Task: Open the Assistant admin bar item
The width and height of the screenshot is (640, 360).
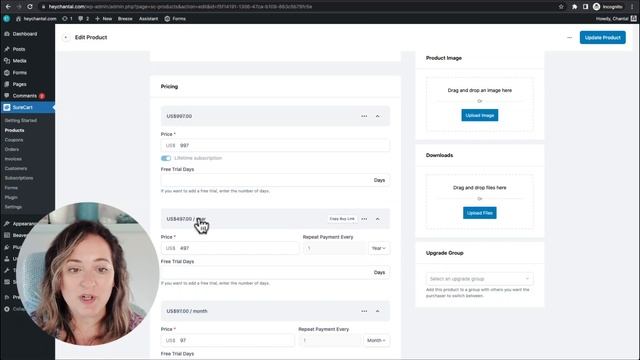Action: point(148,19)
